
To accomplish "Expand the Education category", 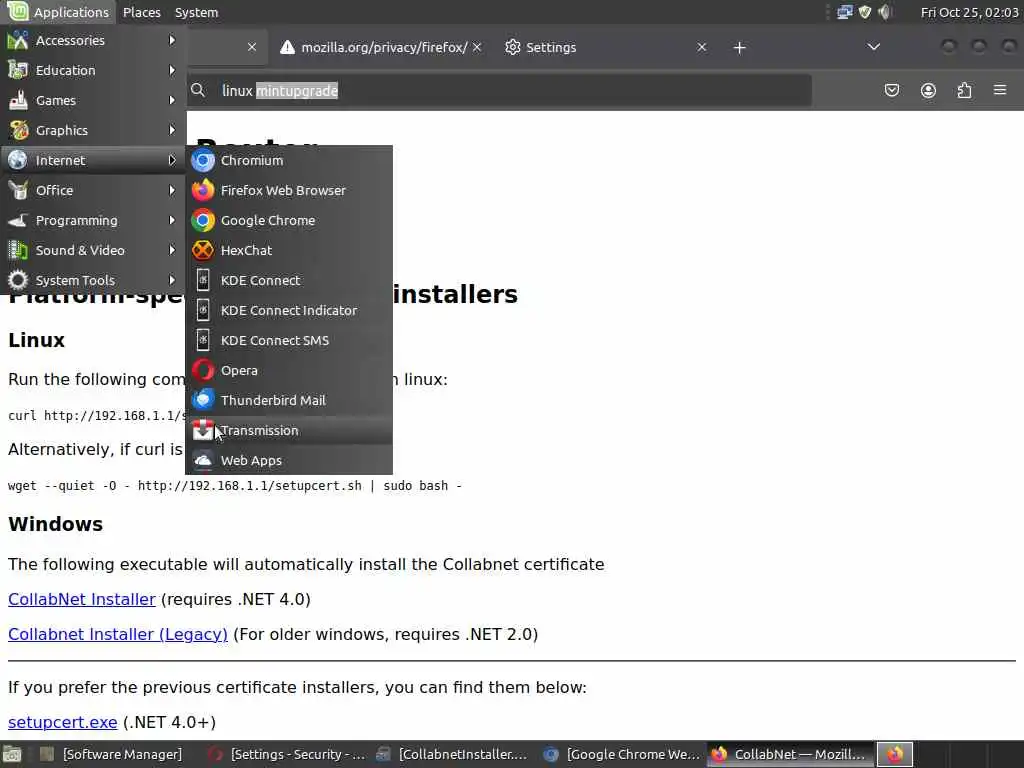I will 93,70.
